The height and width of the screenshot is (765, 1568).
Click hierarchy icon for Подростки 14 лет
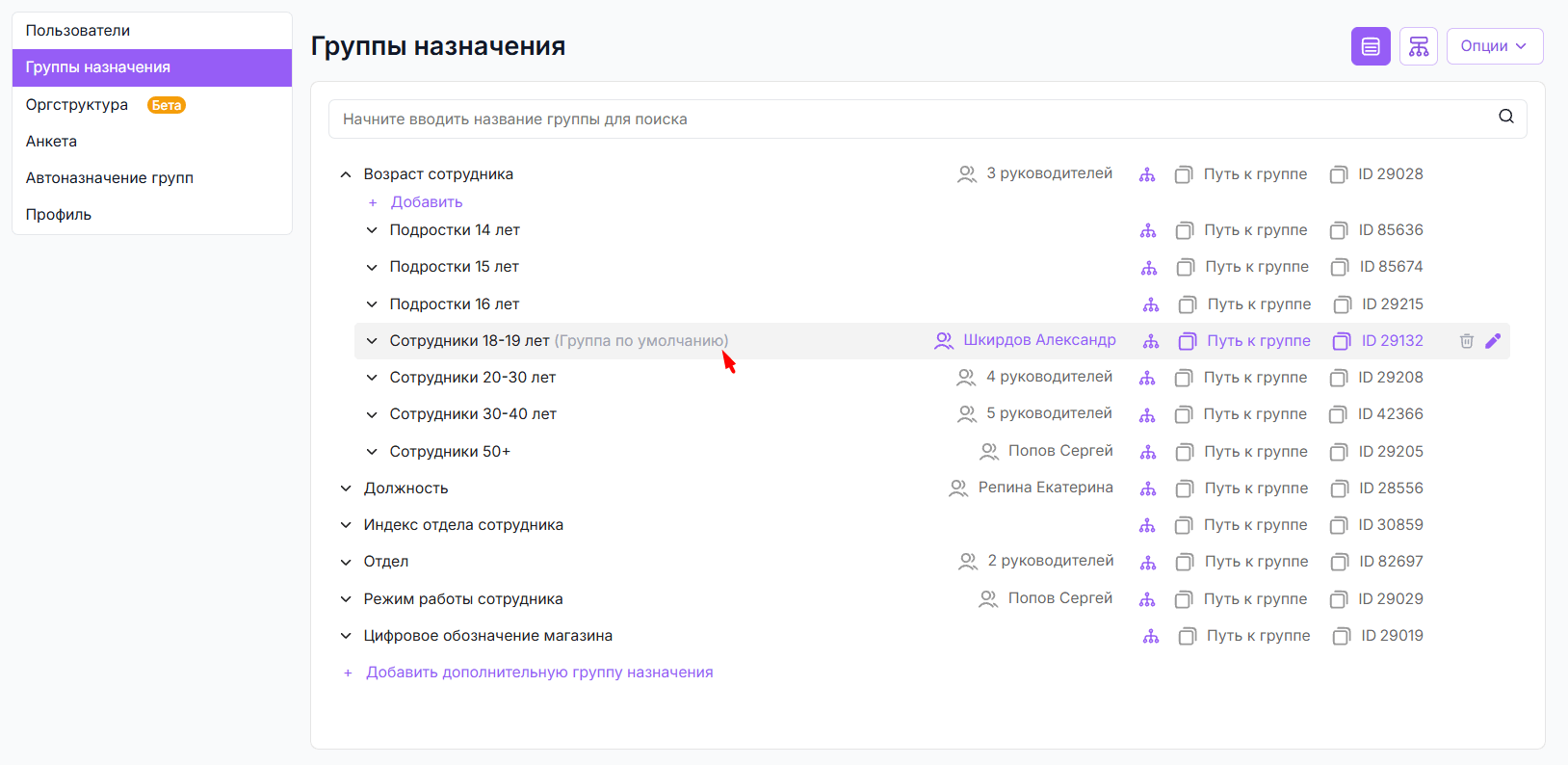click(1148, 231)
